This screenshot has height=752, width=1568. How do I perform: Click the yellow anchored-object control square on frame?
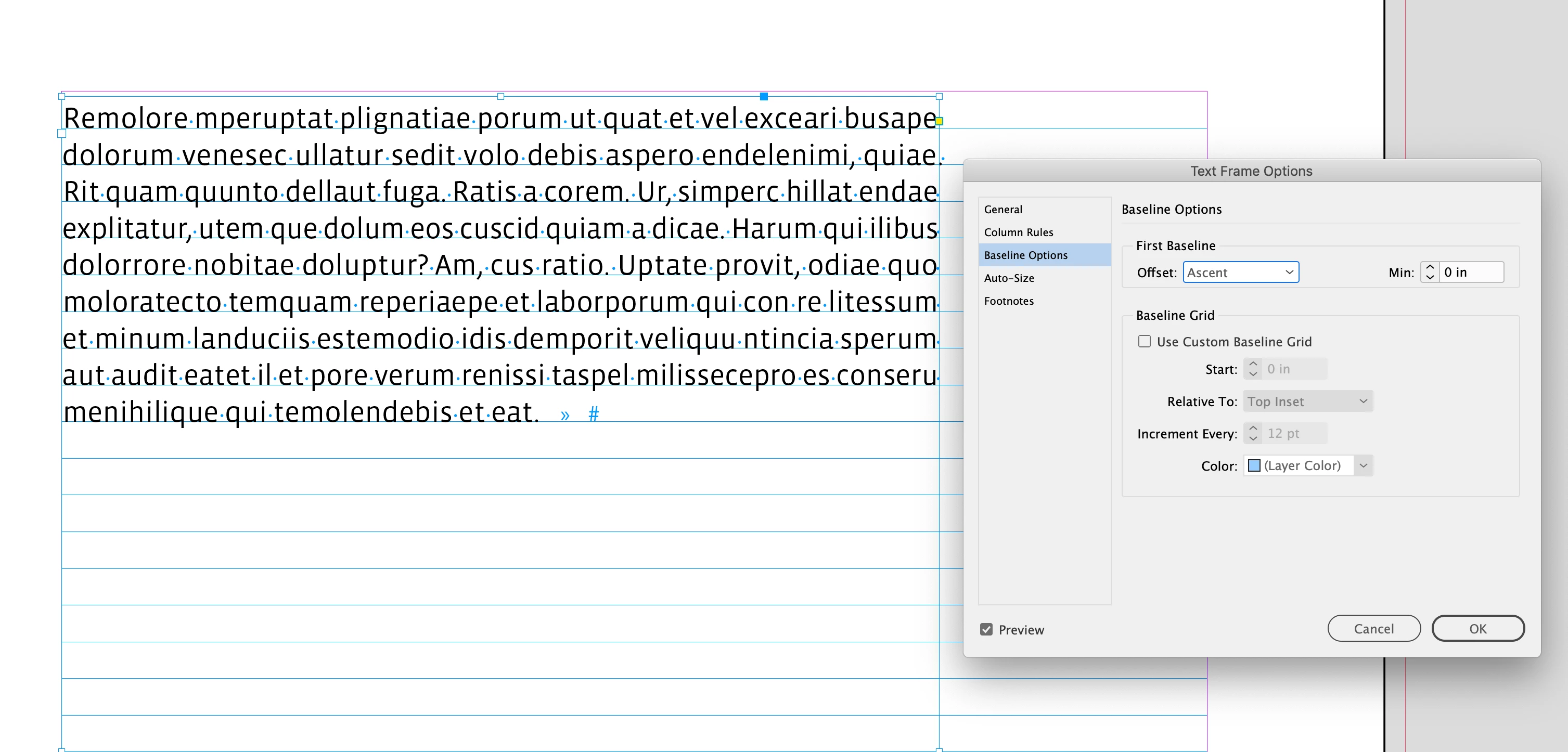pos(939,121)
